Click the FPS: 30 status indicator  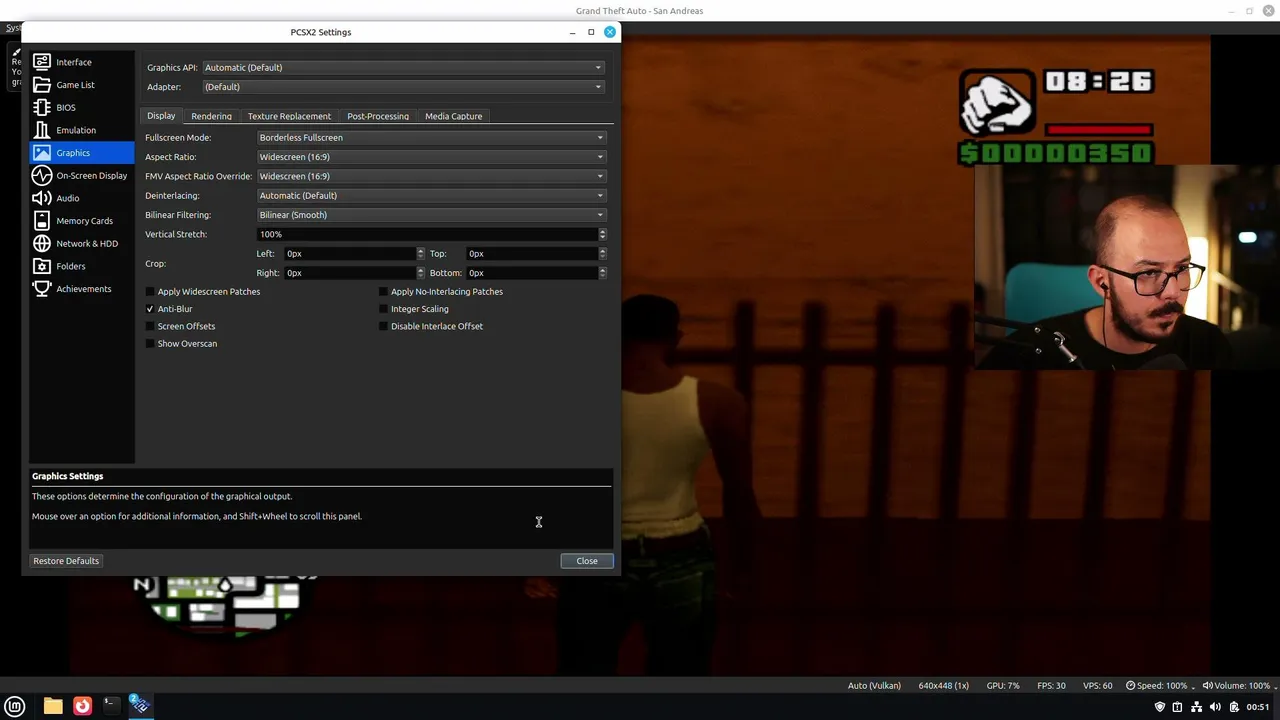(1051, 686)
